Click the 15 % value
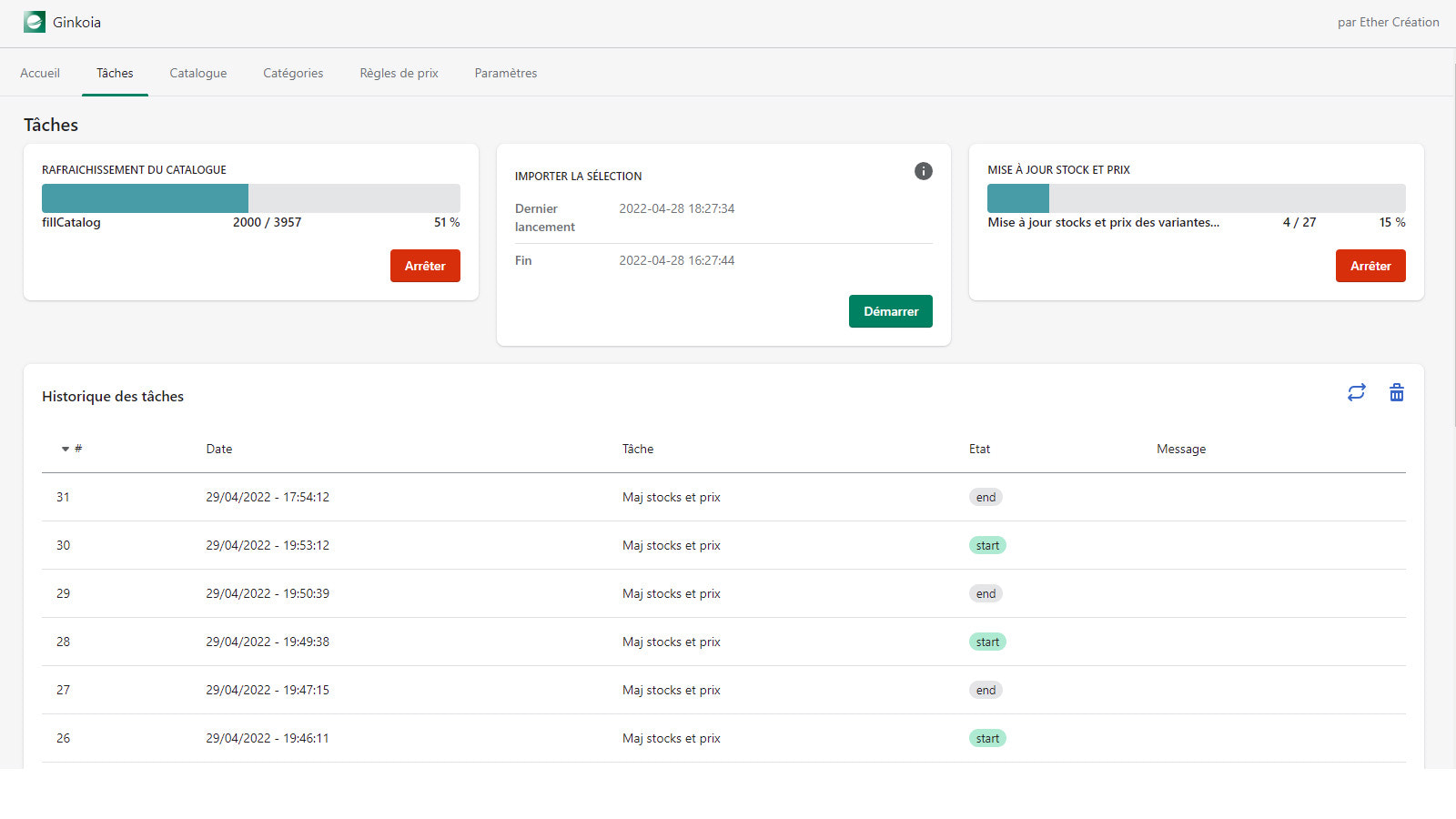The width and height of the screenshot is (1456, 819). tap(1392, 222)
